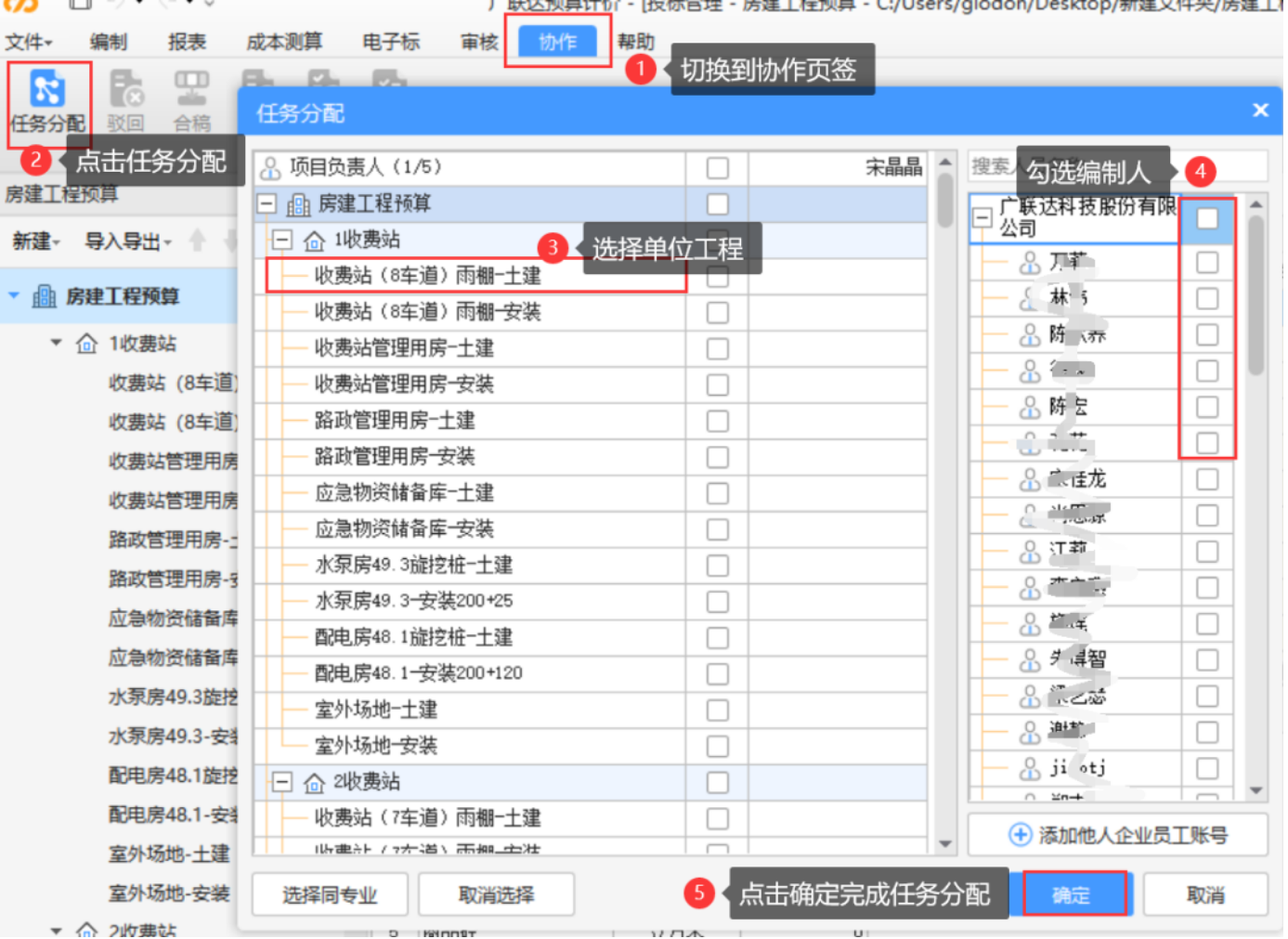The image size is (1288, 939).
Task: Click the greyed 驳回 toolbar icon
Action: click(126, 90)
